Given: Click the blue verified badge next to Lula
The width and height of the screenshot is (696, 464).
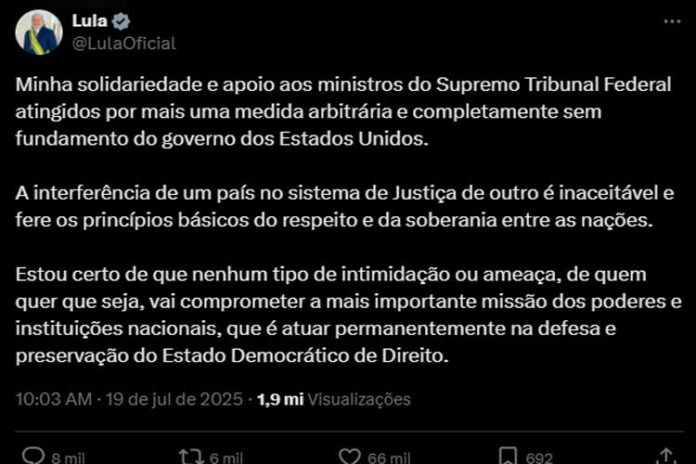Looking at the screenshot, I should 120,21.
